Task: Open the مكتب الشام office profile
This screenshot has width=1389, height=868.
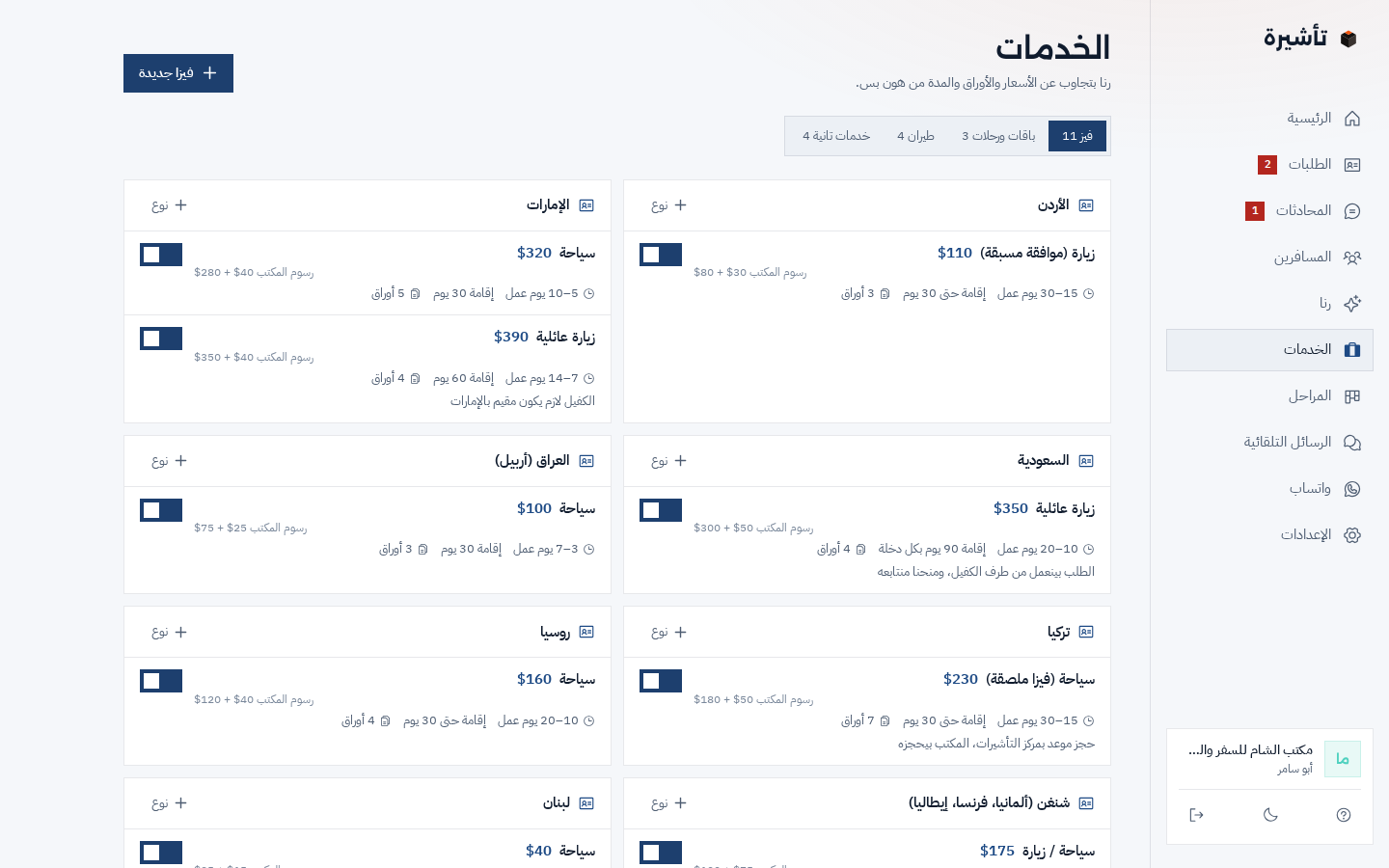Action: tap(1269, 759)
